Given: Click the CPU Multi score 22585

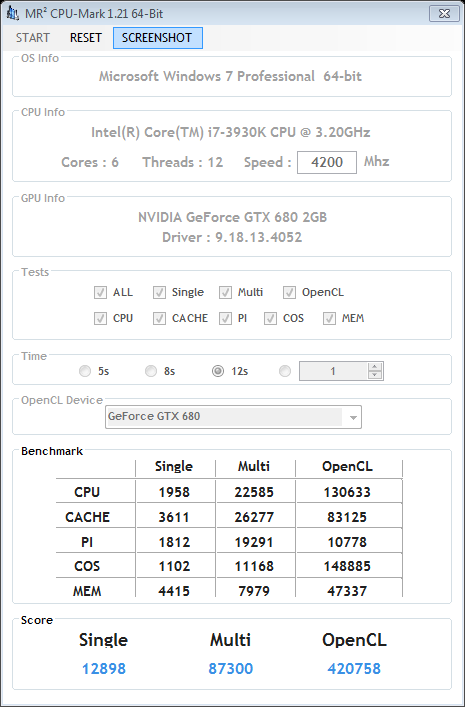Looking at the screenshot, I should coord(254,492).
